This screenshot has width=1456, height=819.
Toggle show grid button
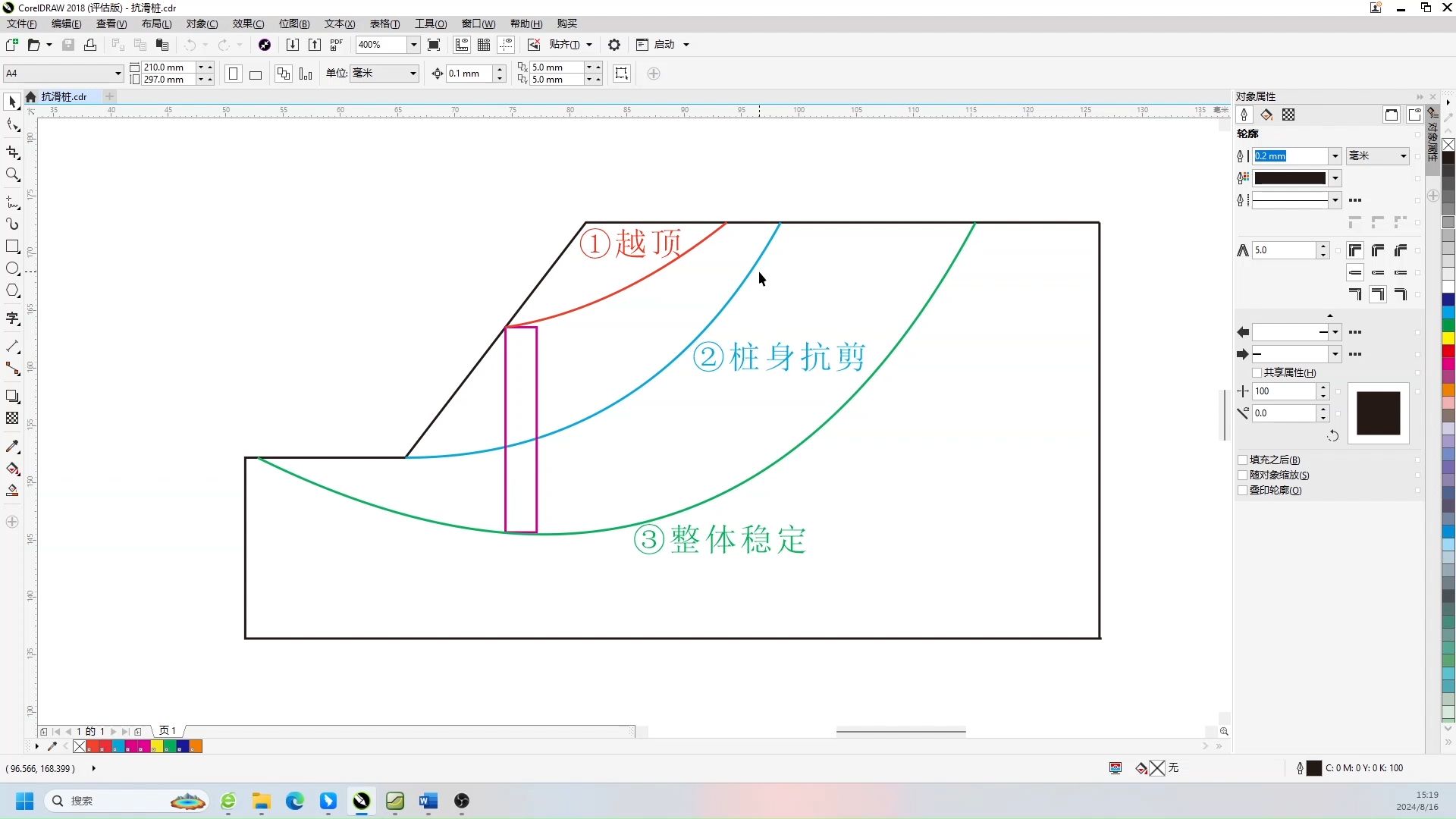484,45
